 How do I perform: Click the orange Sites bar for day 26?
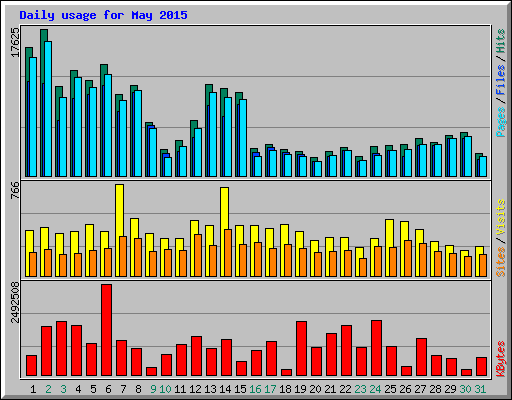point(408,258)
